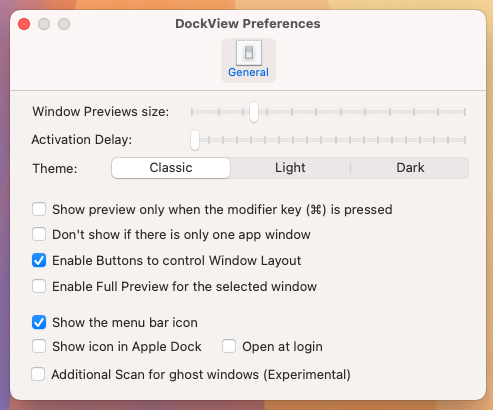The image size is (493, 410).
Task: Click the Activation Delay slider knob
Action: [x=195, y=140]
